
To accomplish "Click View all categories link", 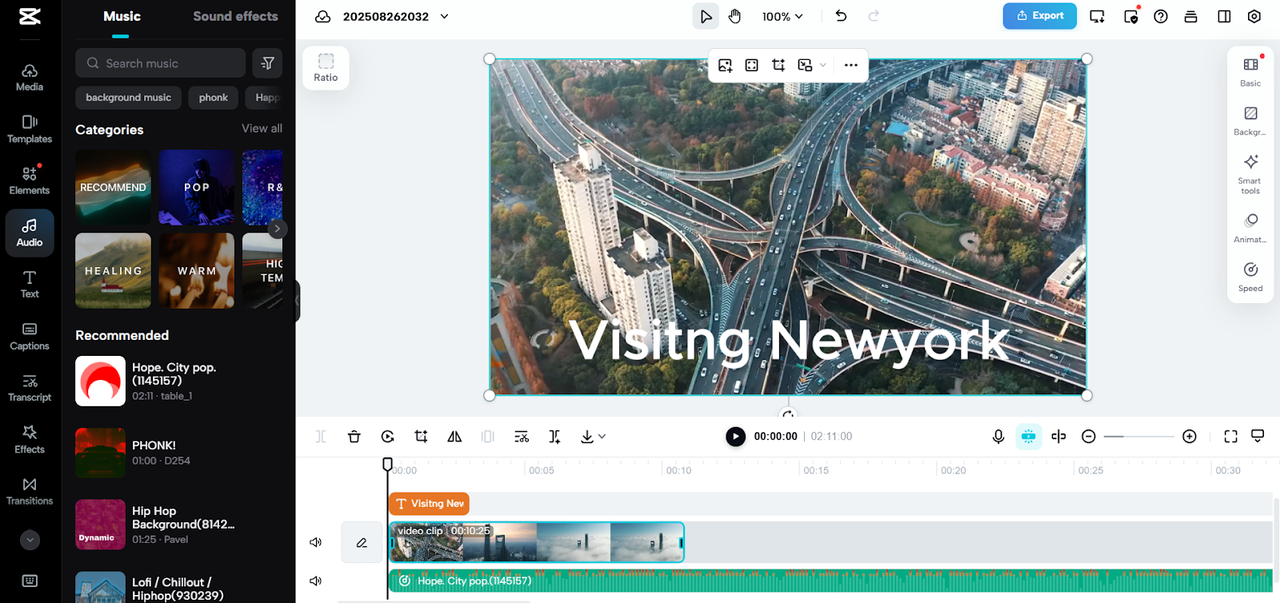I will [262, 128].
